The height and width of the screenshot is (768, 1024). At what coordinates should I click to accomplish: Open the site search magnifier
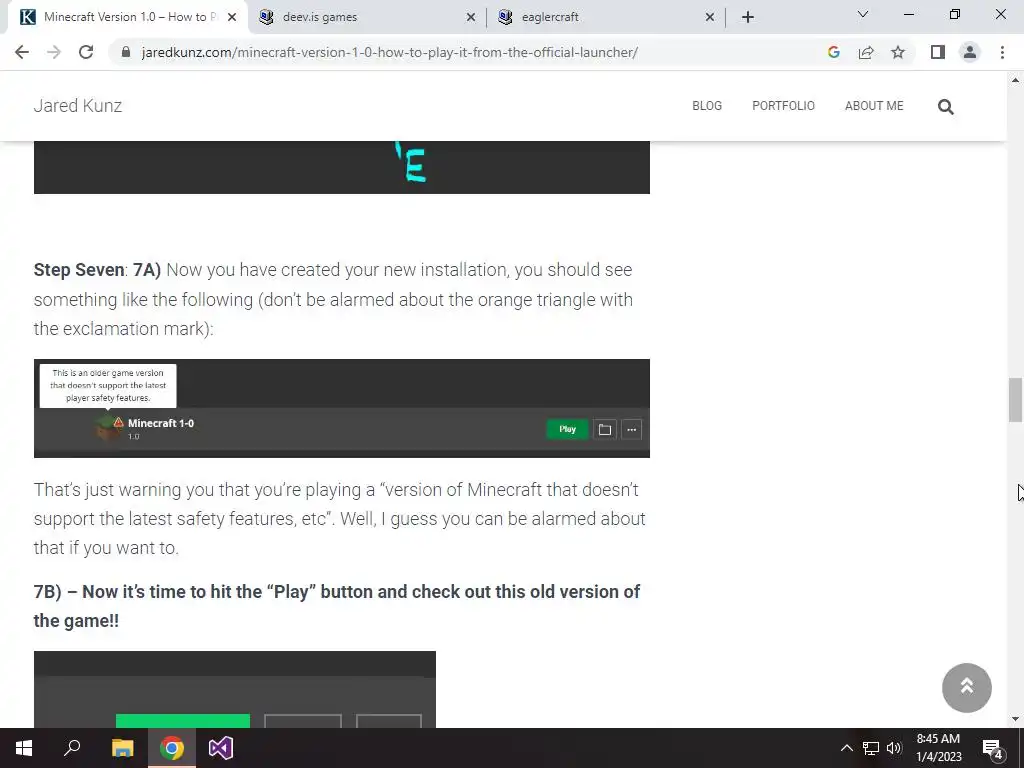[946, 106]
